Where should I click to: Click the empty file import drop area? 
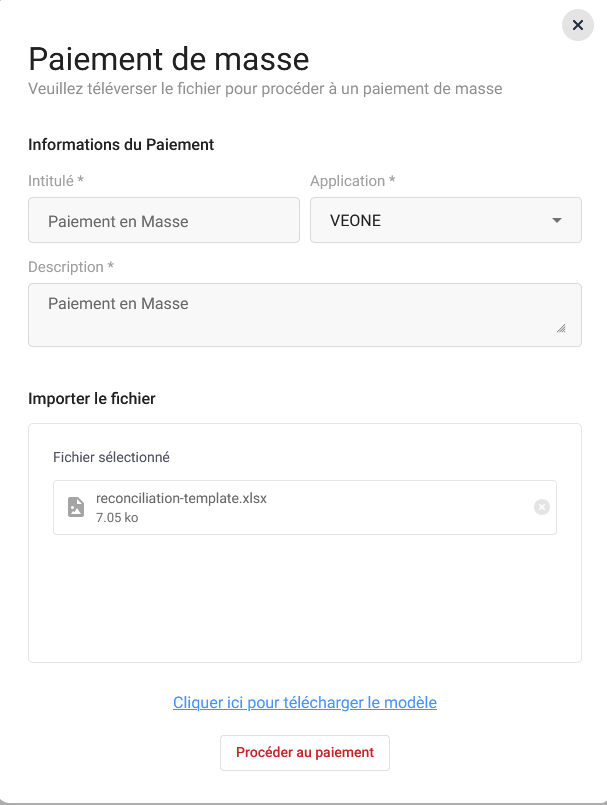click(x=305, y=598)
